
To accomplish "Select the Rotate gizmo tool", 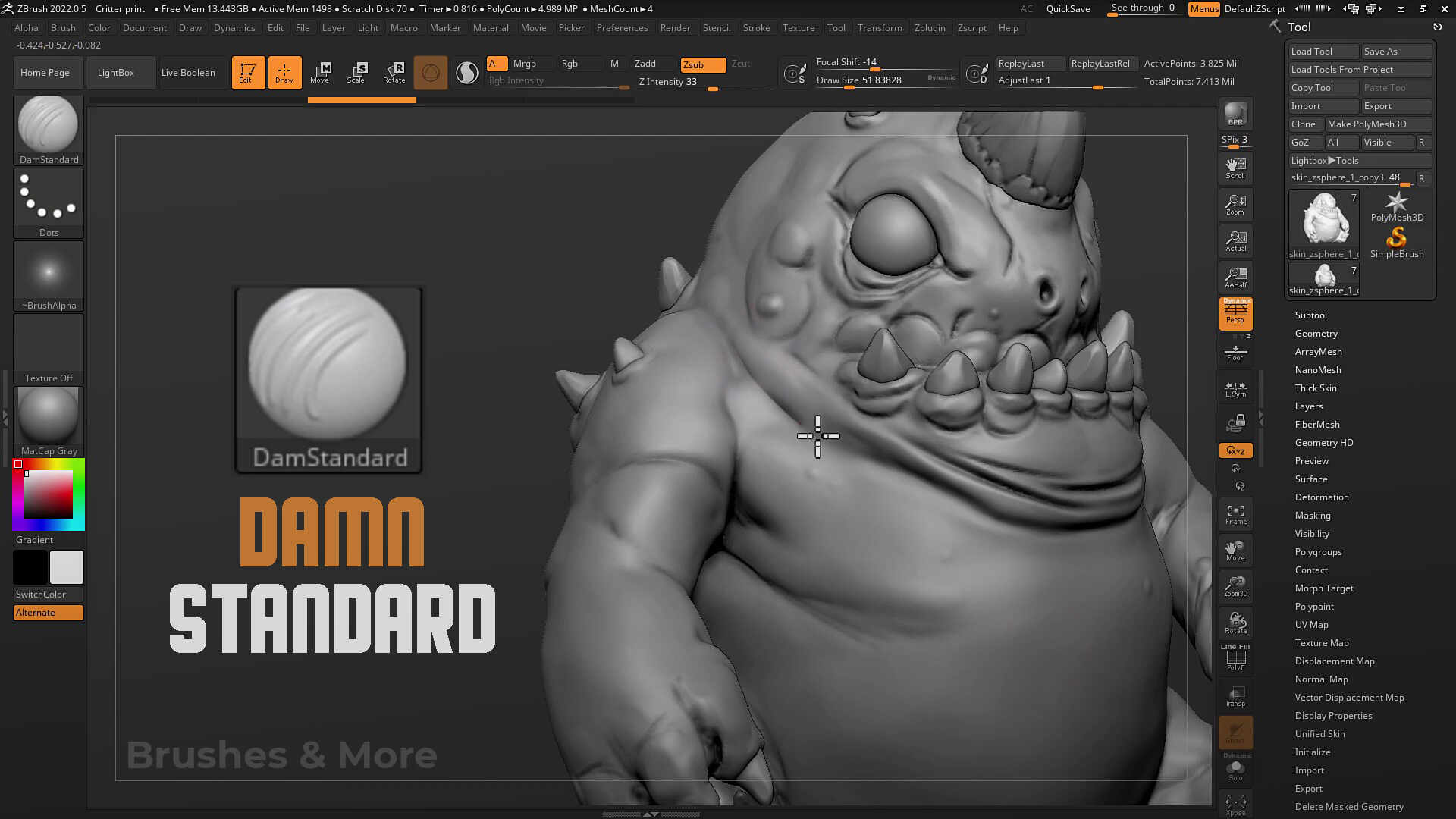I will coord(394,73).
